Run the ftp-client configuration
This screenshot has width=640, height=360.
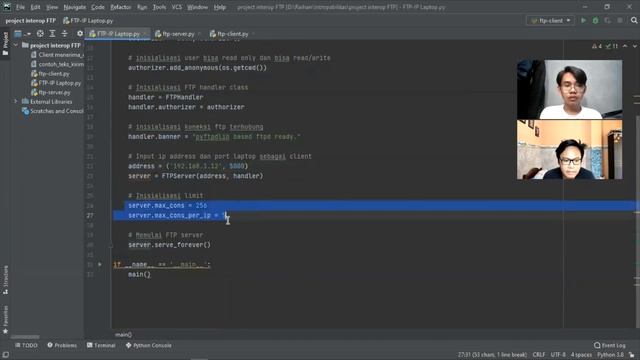(x=583, y=20)
